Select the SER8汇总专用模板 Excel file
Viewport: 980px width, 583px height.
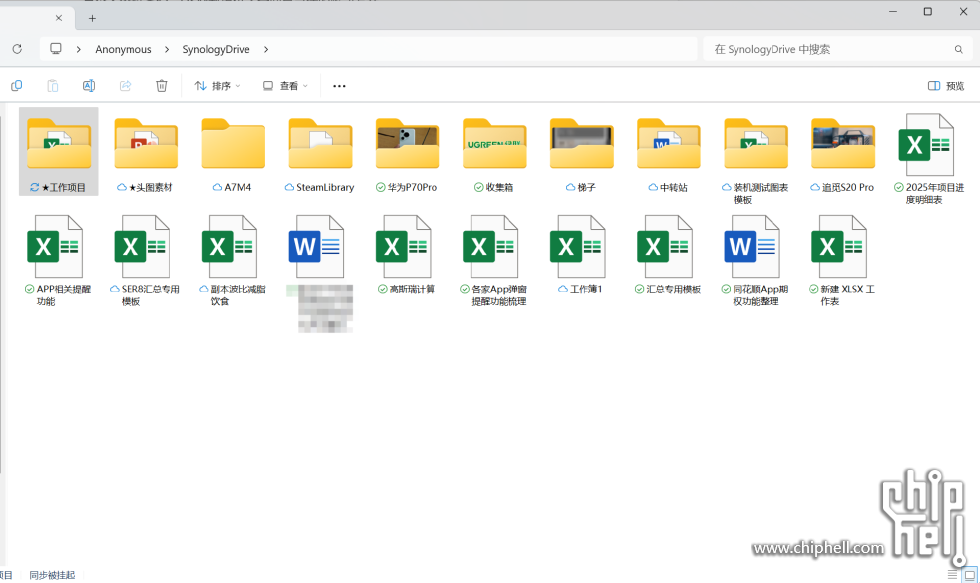(x=146, y=259)
